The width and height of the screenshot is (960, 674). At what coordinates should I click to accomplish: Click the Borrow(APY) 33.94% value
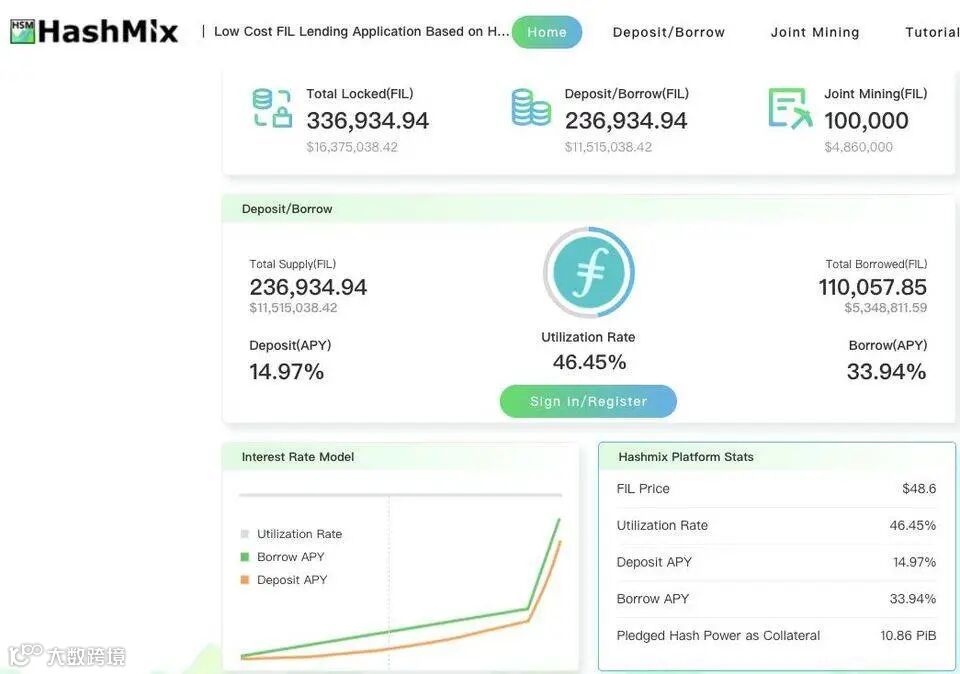click(x=887, y=372)
